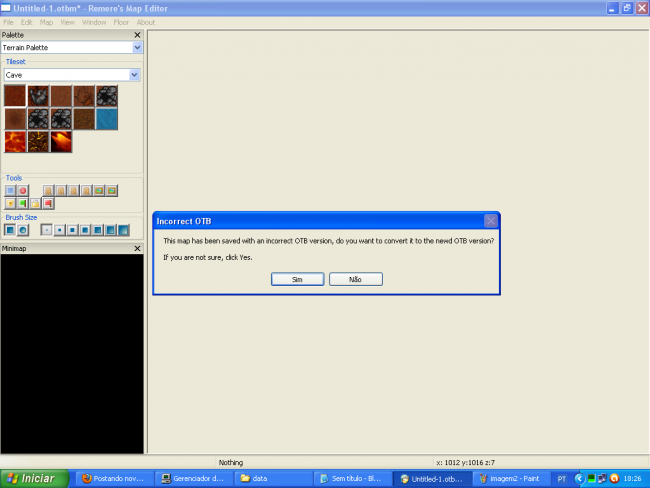Select the eraser tool with red circle
The height and width of the screenshot is (488, 650).
point(23,190)
